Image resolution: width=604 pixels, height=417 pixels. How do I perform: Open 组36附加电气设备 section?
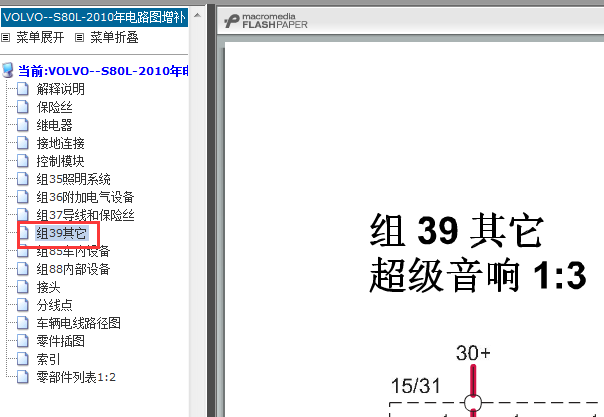[85, 197]
